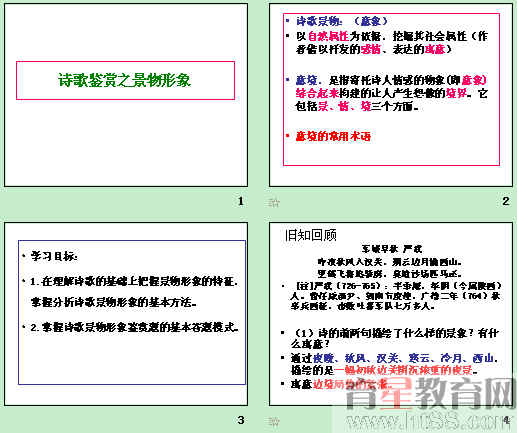Click slide number 1 label
This screenshot has height=433, width=517.
pos(241,201)
